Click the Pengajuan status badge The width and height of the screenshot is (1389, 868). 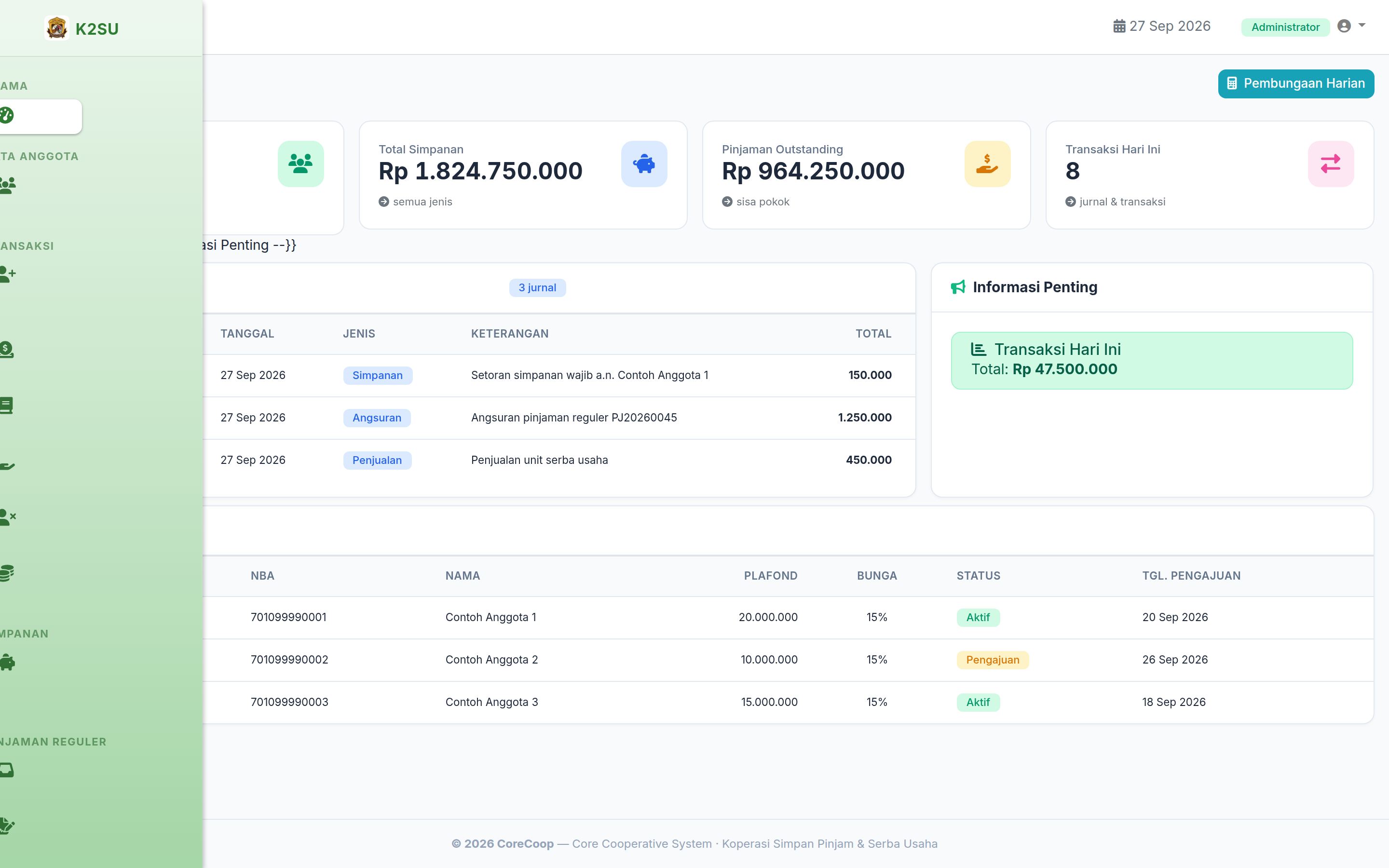tap(993, 660)
